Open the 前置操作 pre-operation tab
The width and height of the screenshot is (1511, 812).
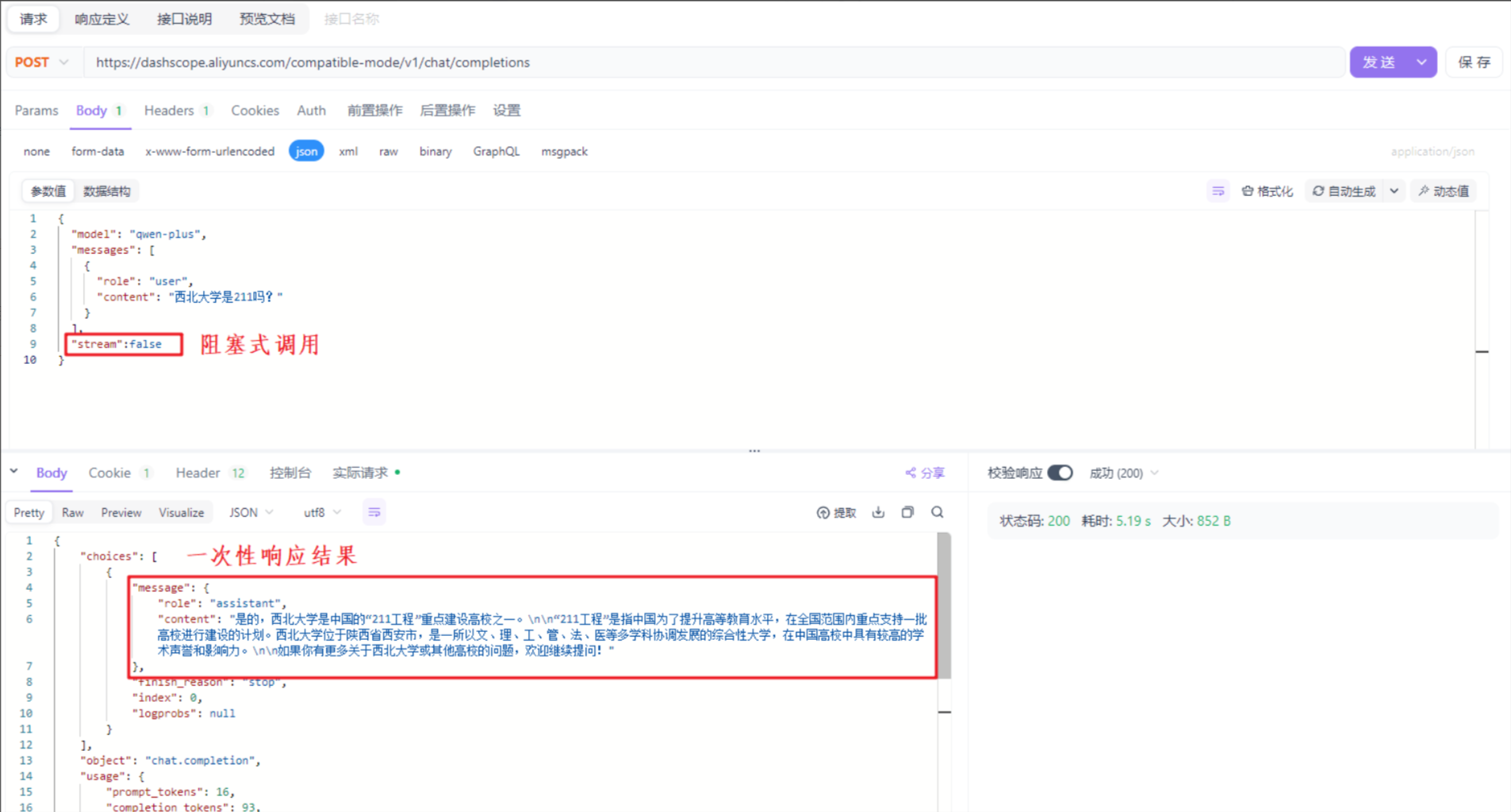click(x=374, y=110)
